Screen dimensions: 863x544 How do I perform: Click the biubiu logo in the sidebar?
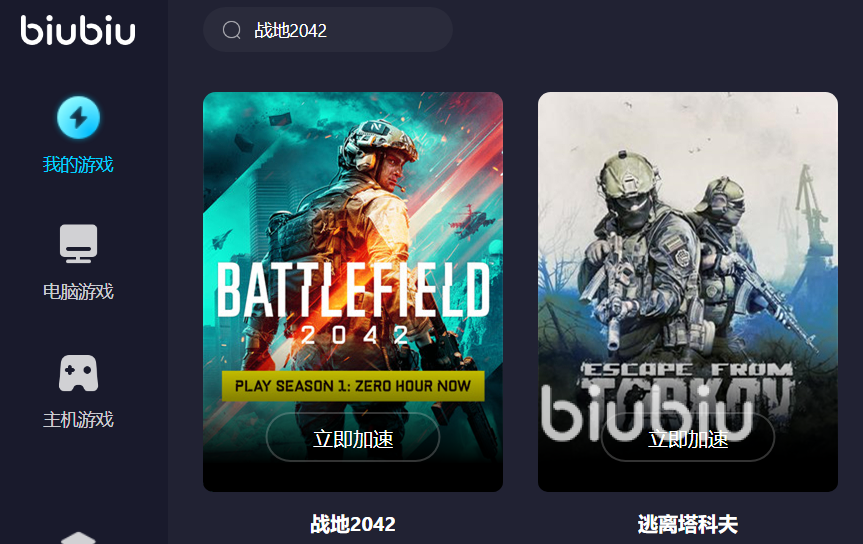78,30
